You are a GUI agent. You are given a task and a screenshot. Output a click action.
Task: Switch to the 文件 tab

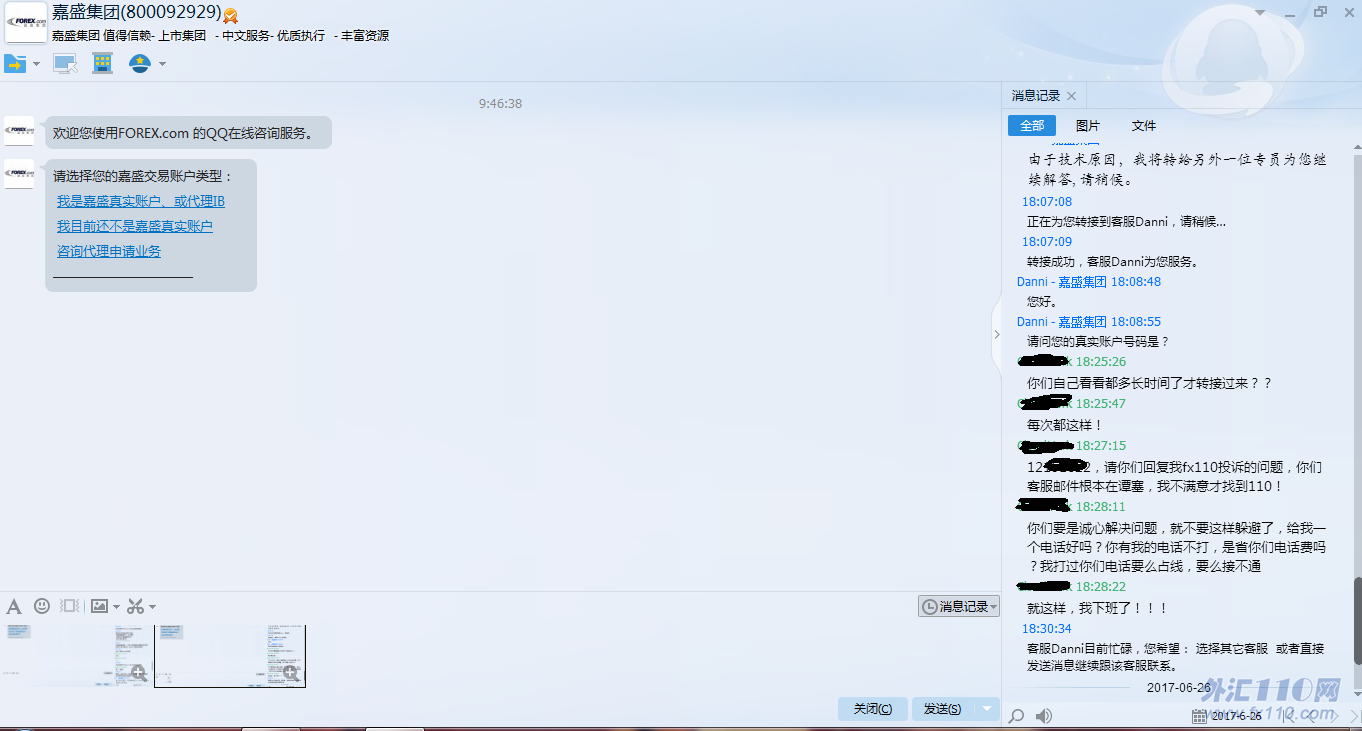1144,126
